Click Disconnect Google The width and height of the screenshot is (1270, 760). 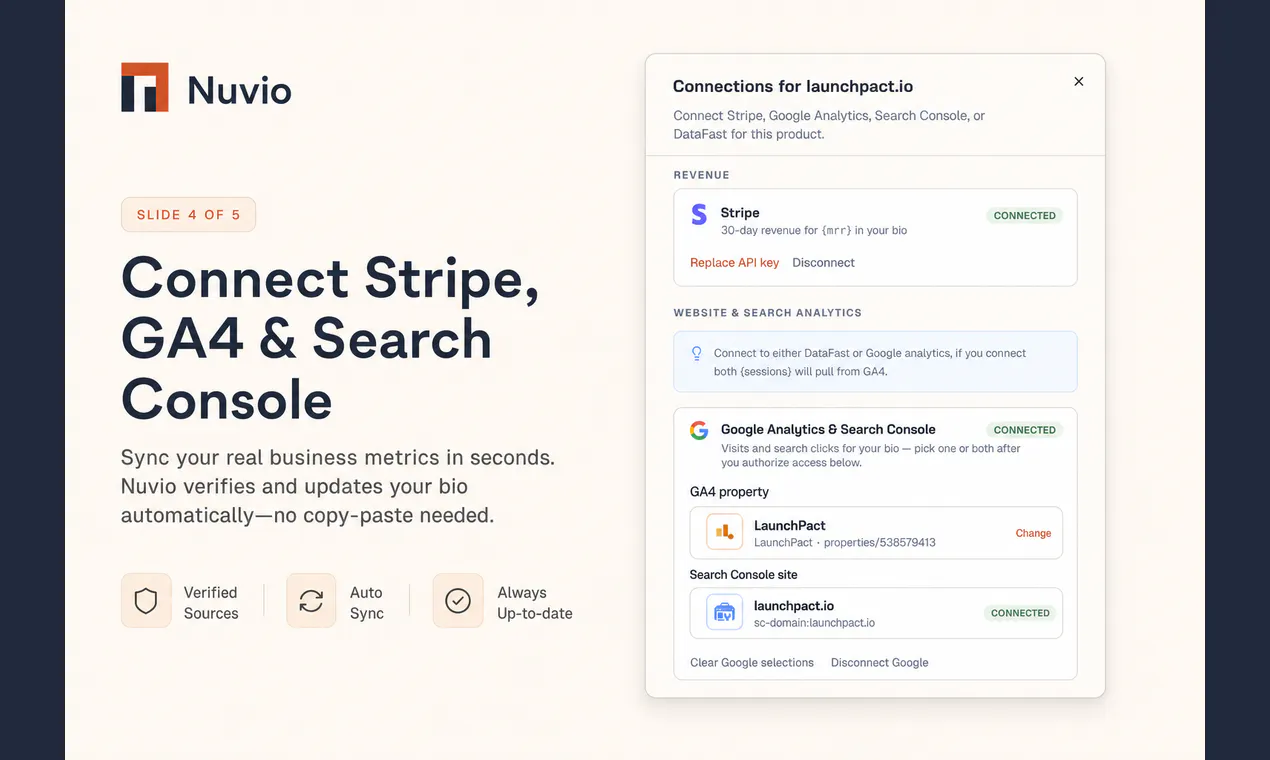879,663
